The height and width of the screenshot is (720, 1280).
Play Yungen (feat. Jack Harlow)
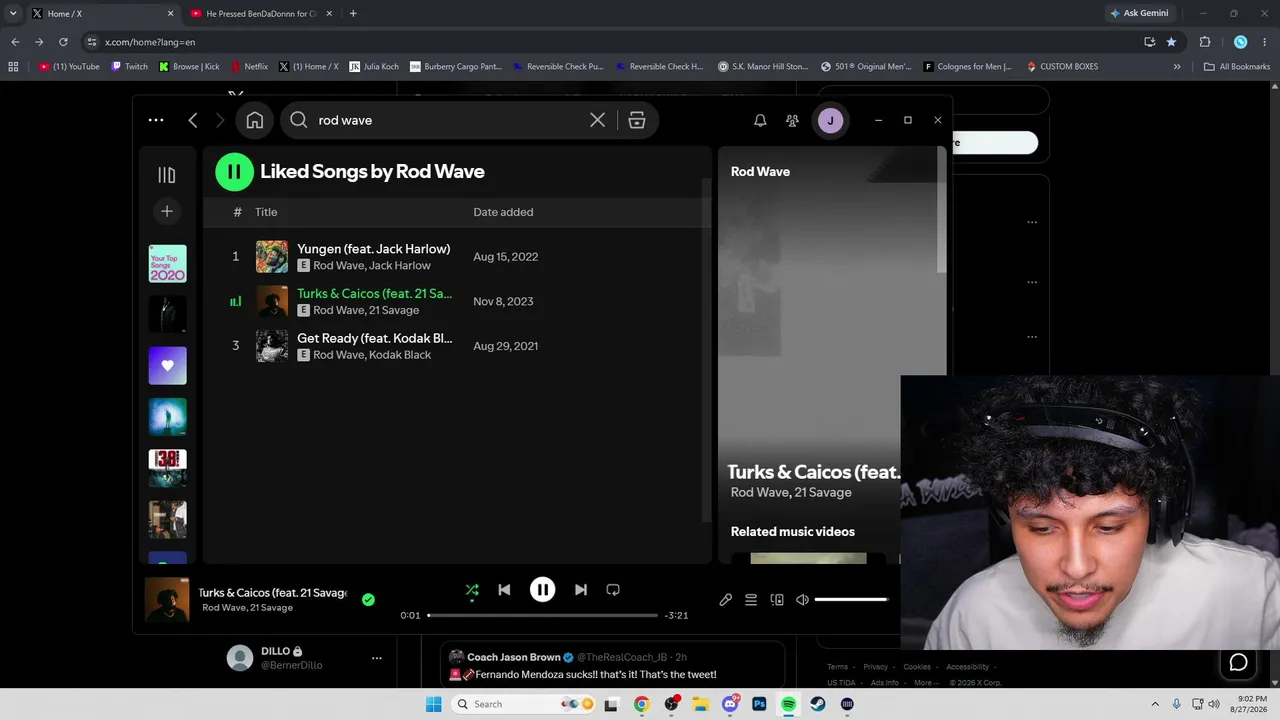tap(373, 249)
